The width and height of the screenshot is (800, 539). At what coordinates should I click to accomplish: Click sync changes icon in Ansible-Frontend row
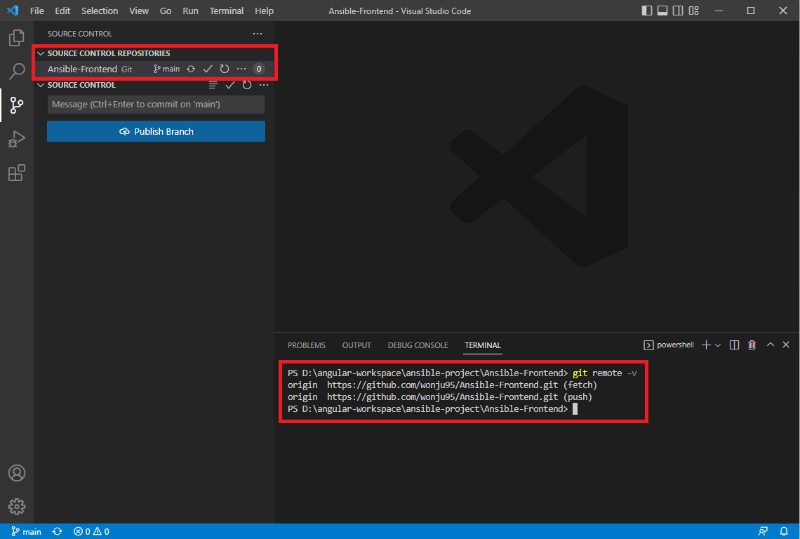(x=191, y=69)
